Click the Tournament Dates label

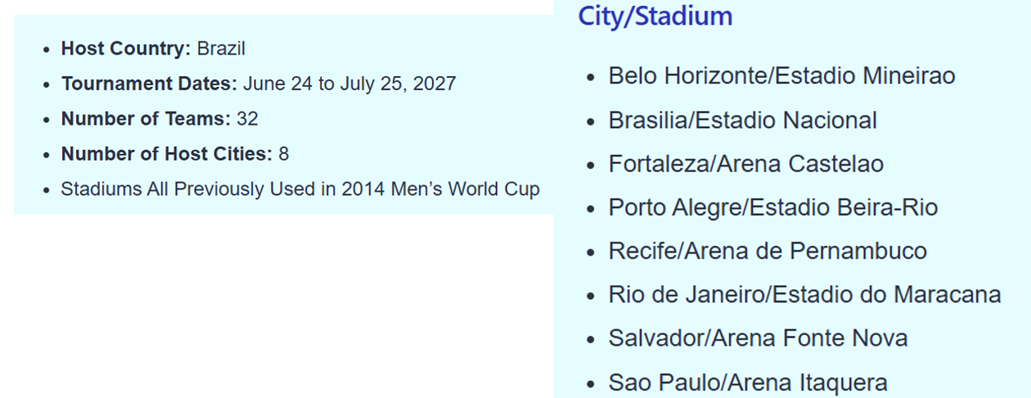149,84
